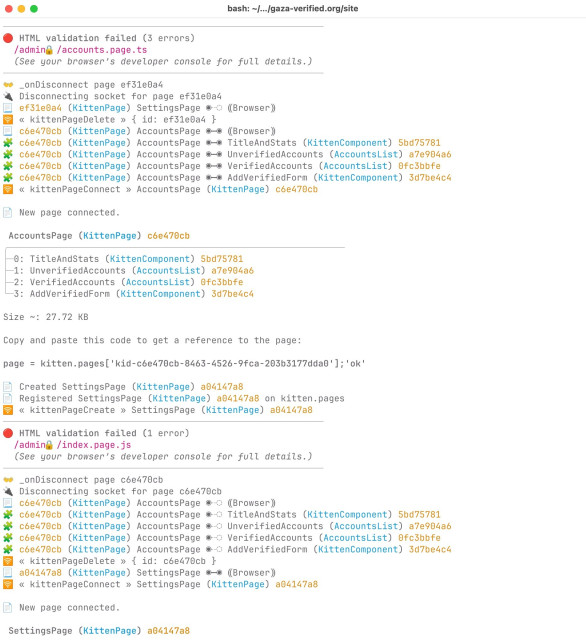This screenshot has height=640, width=586.
Task: Click the page icon beside 'a04147a8 (KittenPage) SettingsPage'
Action: [8, 573]
